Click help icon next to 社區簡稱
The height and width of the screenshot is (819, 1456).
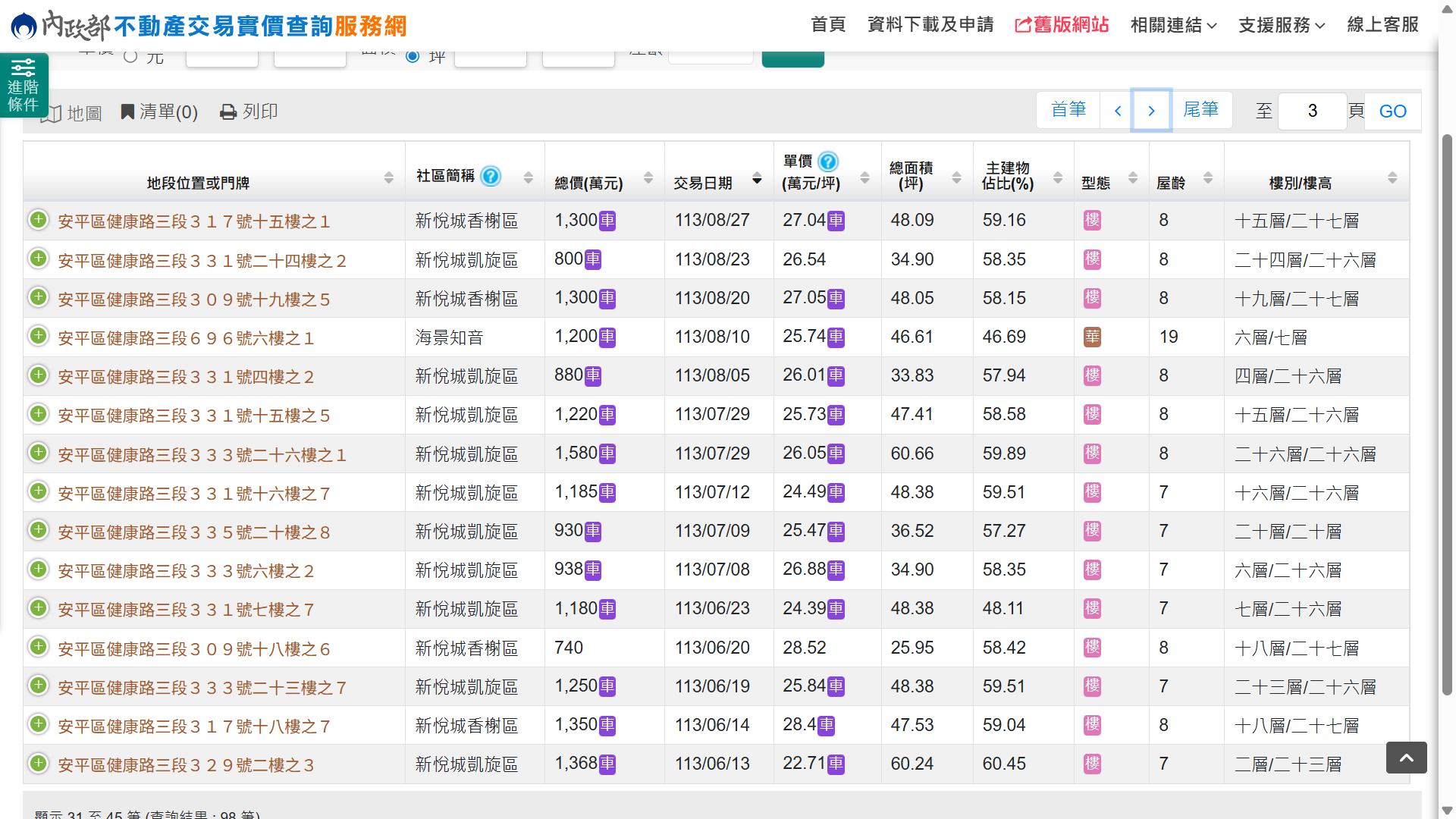pos(491,176)
